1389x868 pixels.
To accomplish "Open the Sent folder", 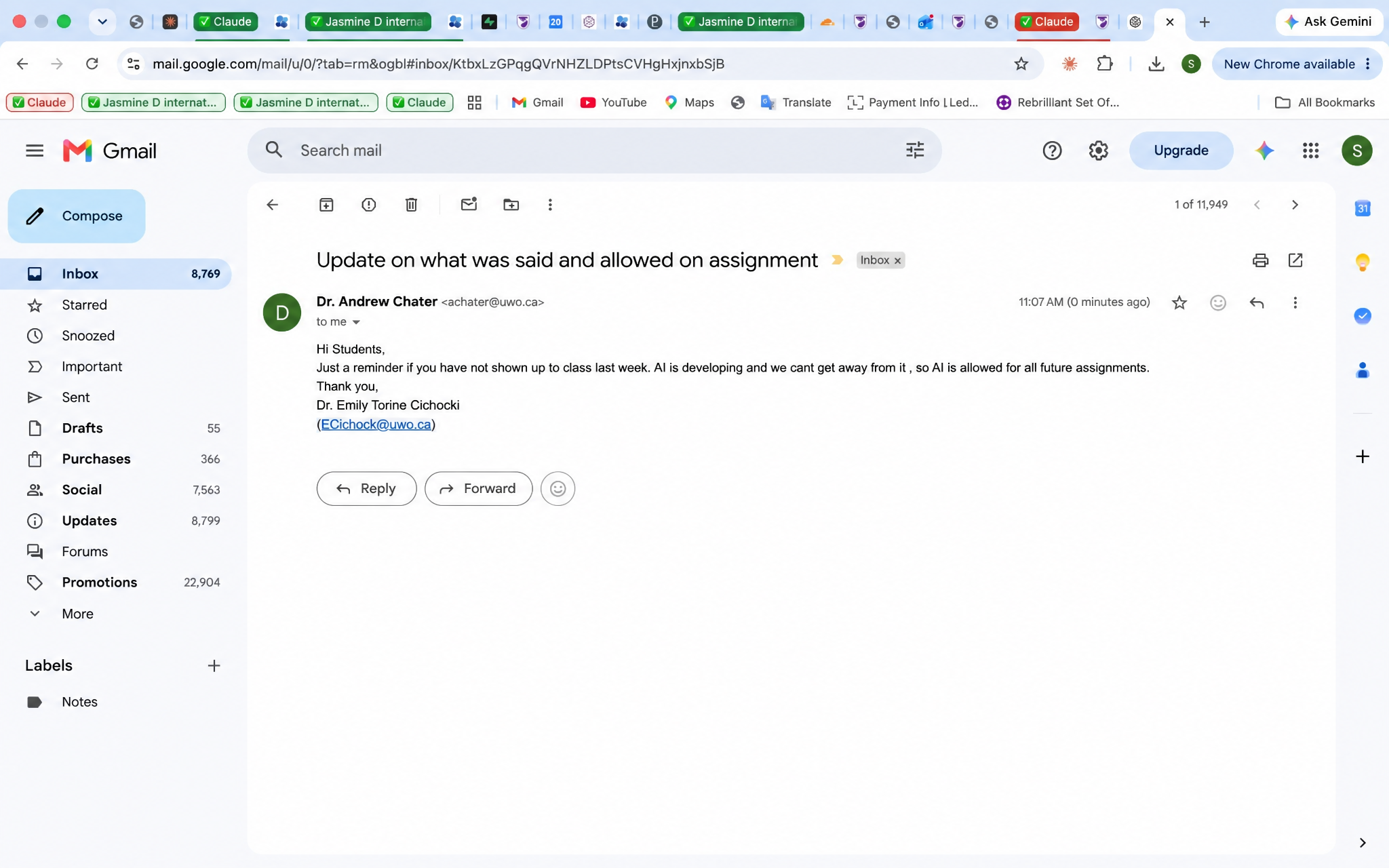I will coord(75,397).
